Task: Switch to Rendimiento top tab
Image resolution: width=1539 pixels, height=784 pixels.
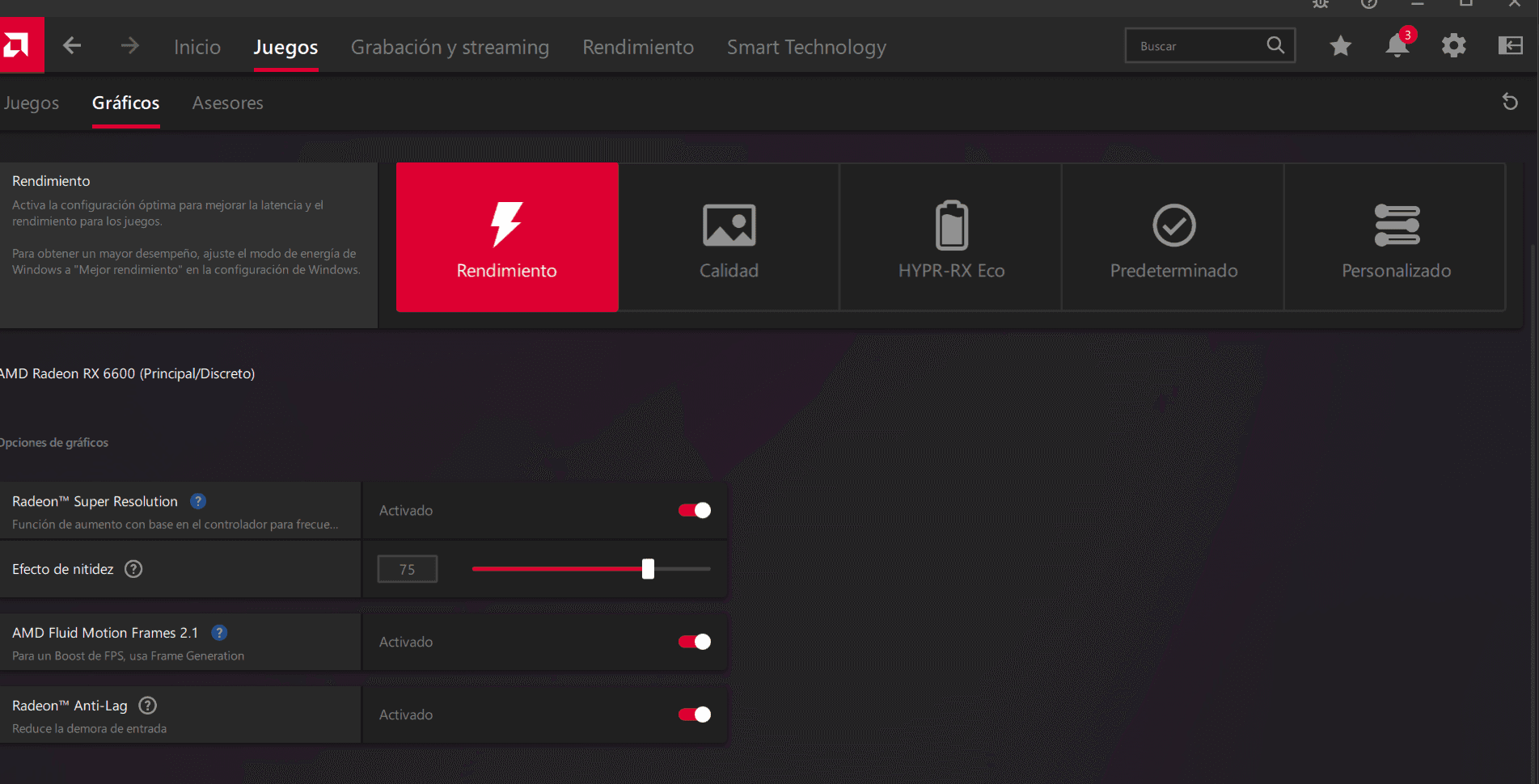Action: point(638,47)
